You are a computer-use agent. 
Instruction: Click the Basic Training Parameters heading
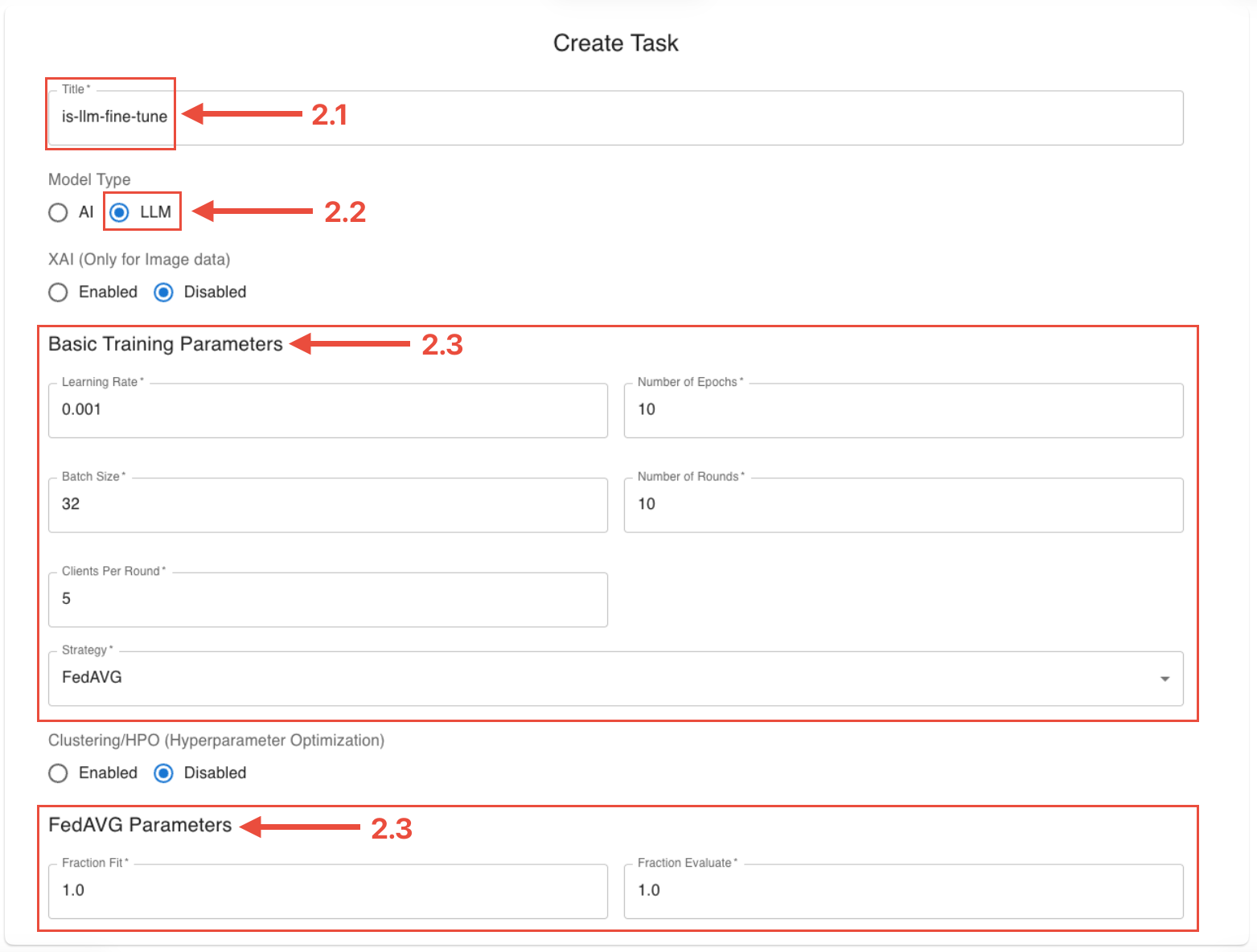166,344
